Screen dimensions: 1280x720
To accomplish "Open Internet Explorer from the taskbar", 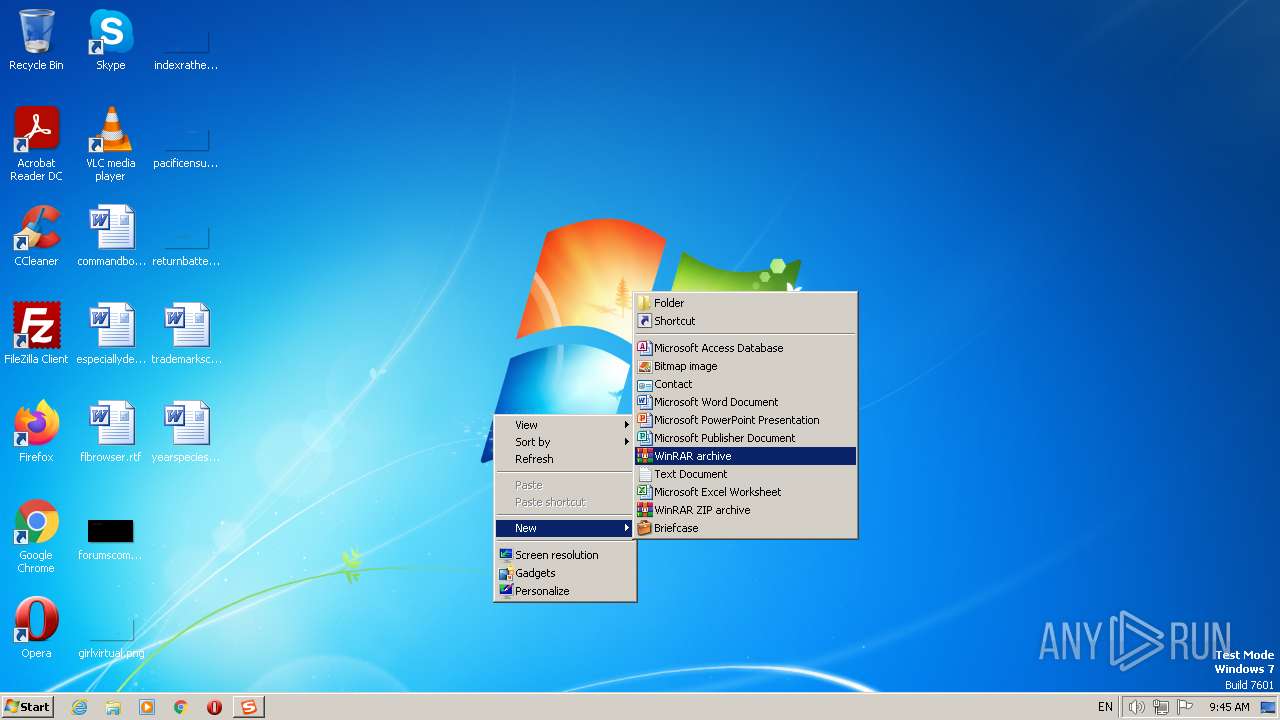I will pos(79,707).
